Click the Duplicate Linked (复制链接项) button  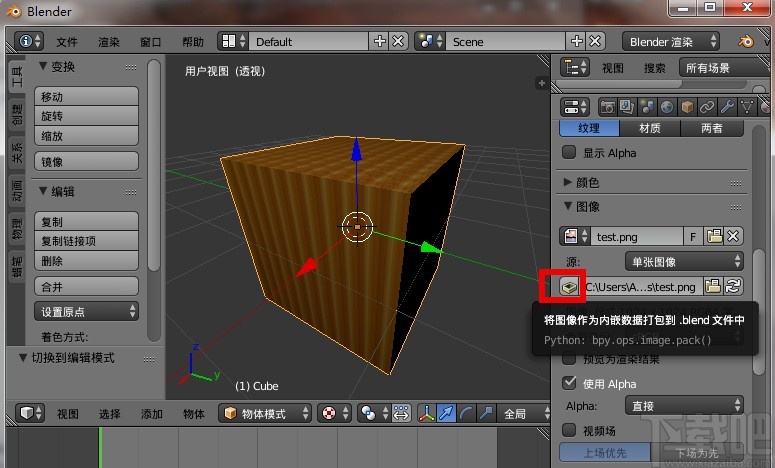pyautogui.click(x=86, y=241)
